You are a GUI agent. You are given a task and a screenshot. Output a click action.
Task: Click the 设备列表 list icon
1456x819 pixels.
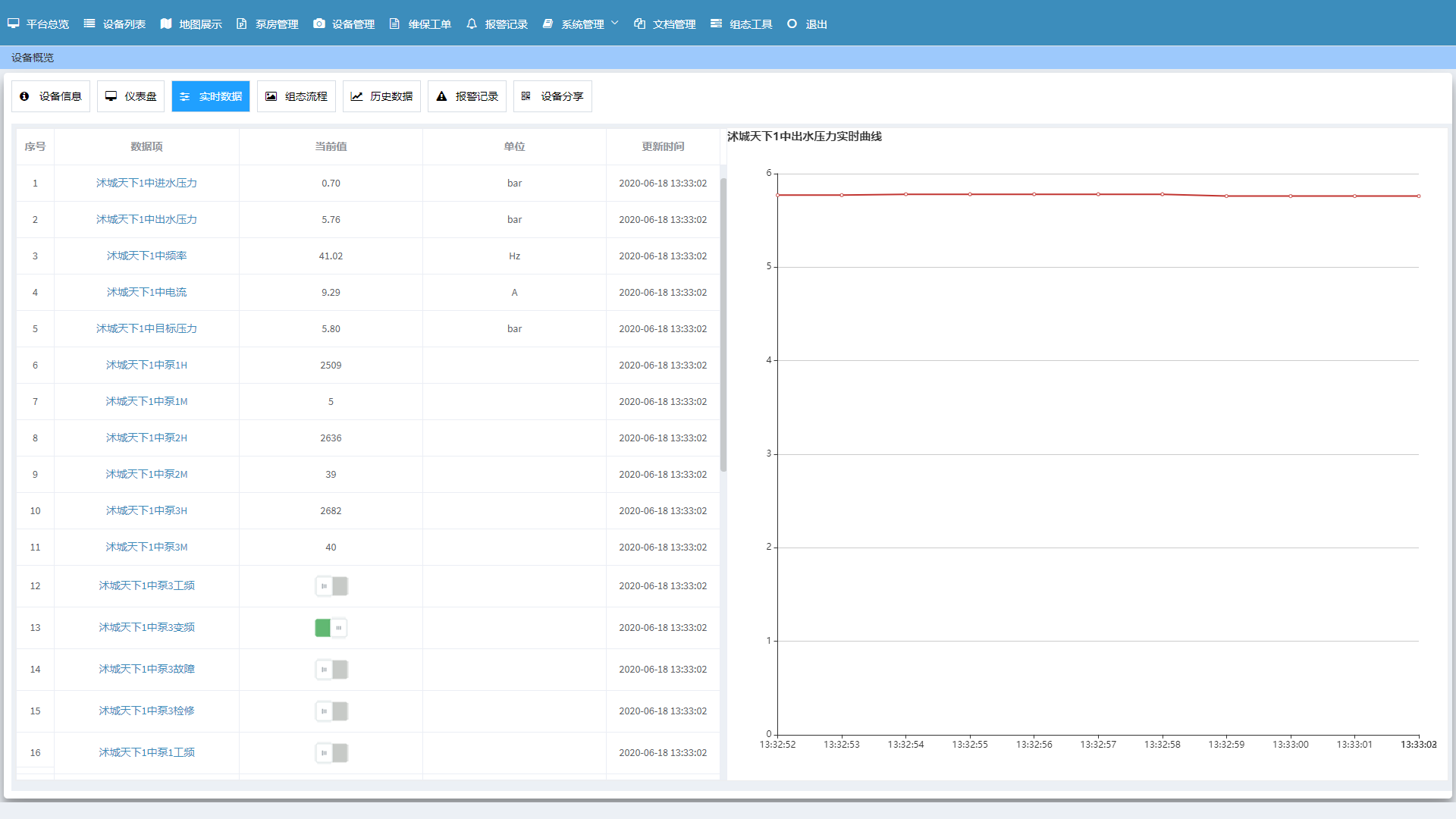(89, 24)
